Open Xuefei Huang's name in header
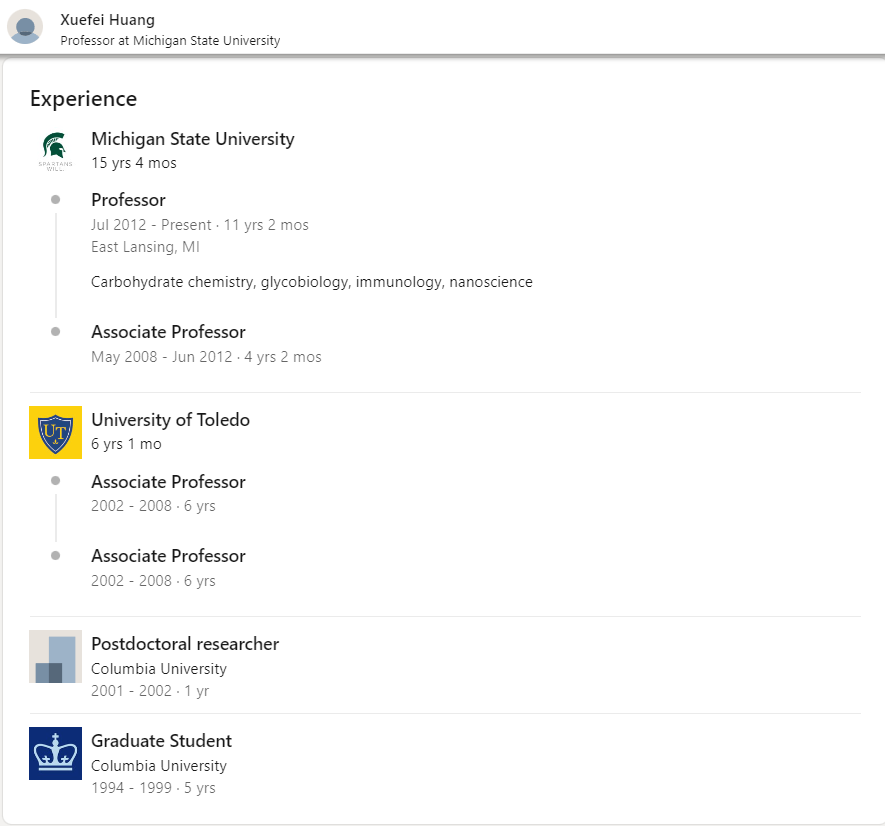 107,20
